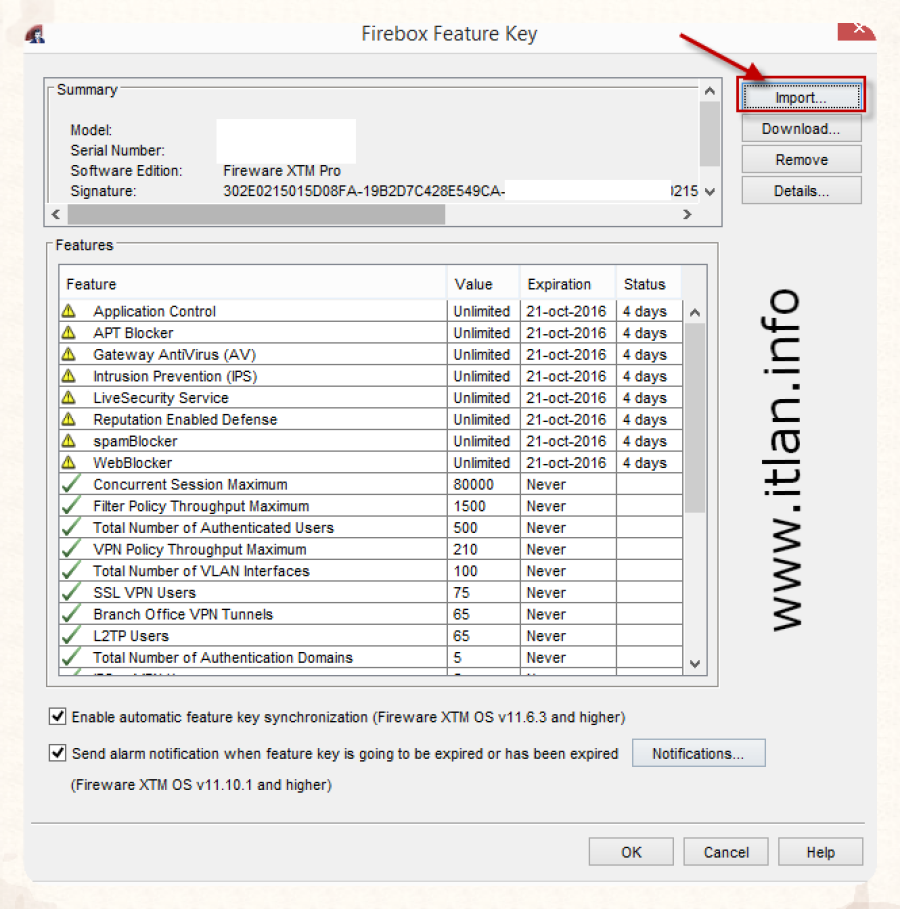The image size is (900, 909).
Task: Click the warning icon next to APT Blocker
Action: (x=69, y=333)
